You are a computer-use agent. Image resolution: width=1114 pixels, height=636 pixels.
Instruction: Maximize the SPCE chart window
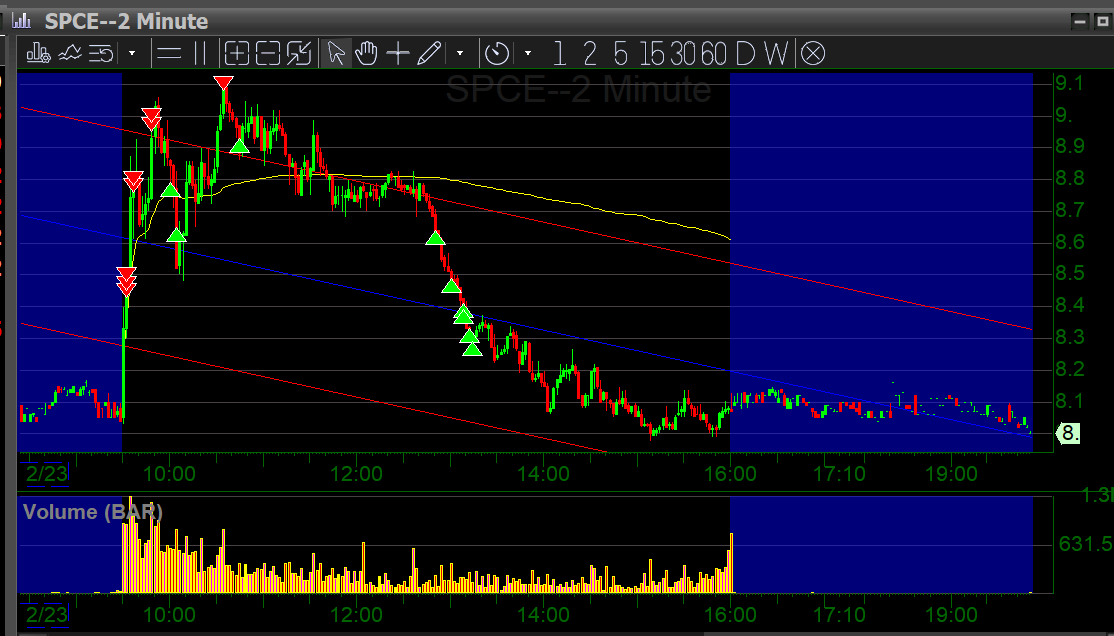point(1103,21)
